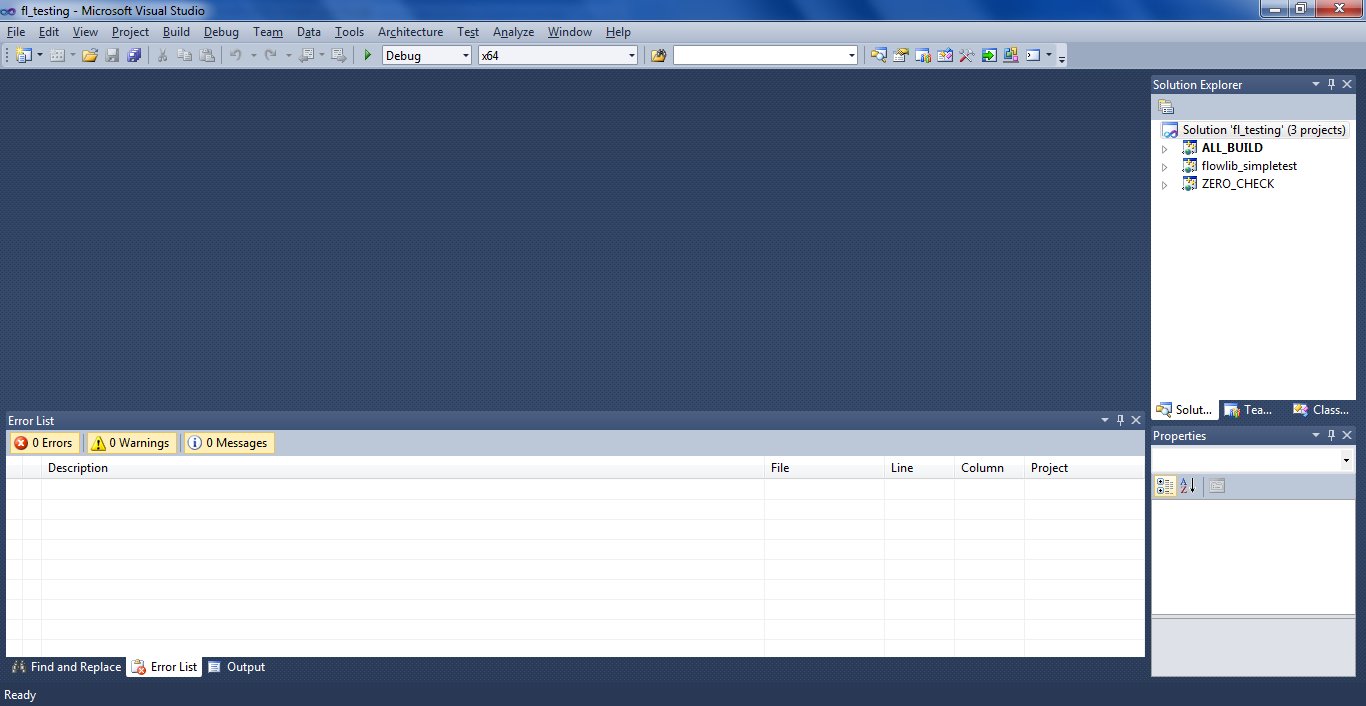Open Object Browser from the toolbar icon
The width and height of the screenshot is (1366, 706).
(x=945, y=55)
